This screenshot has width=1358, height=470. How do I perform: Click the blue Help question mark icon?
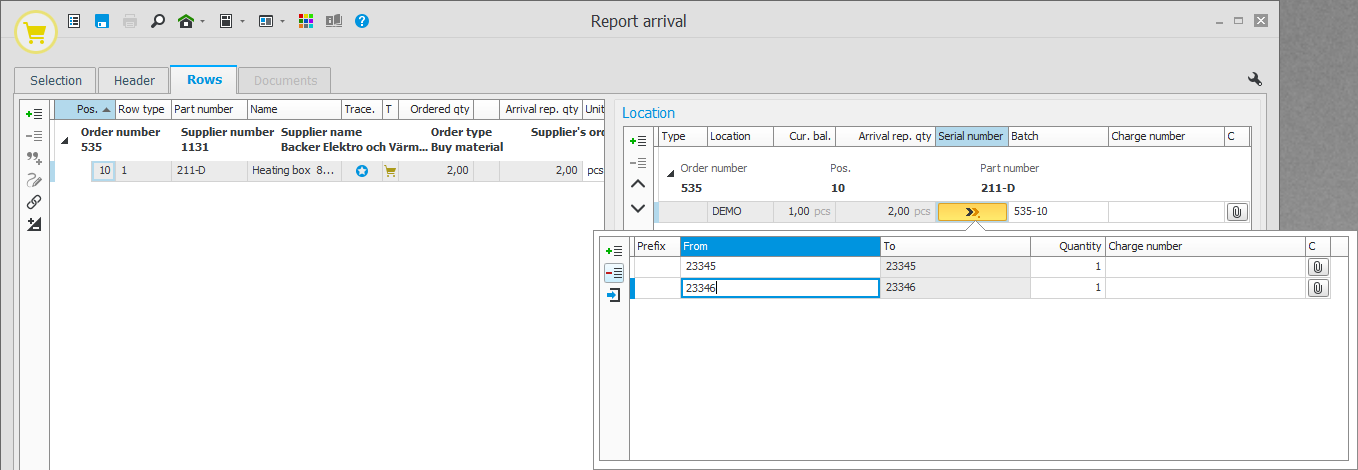(362, 21)
